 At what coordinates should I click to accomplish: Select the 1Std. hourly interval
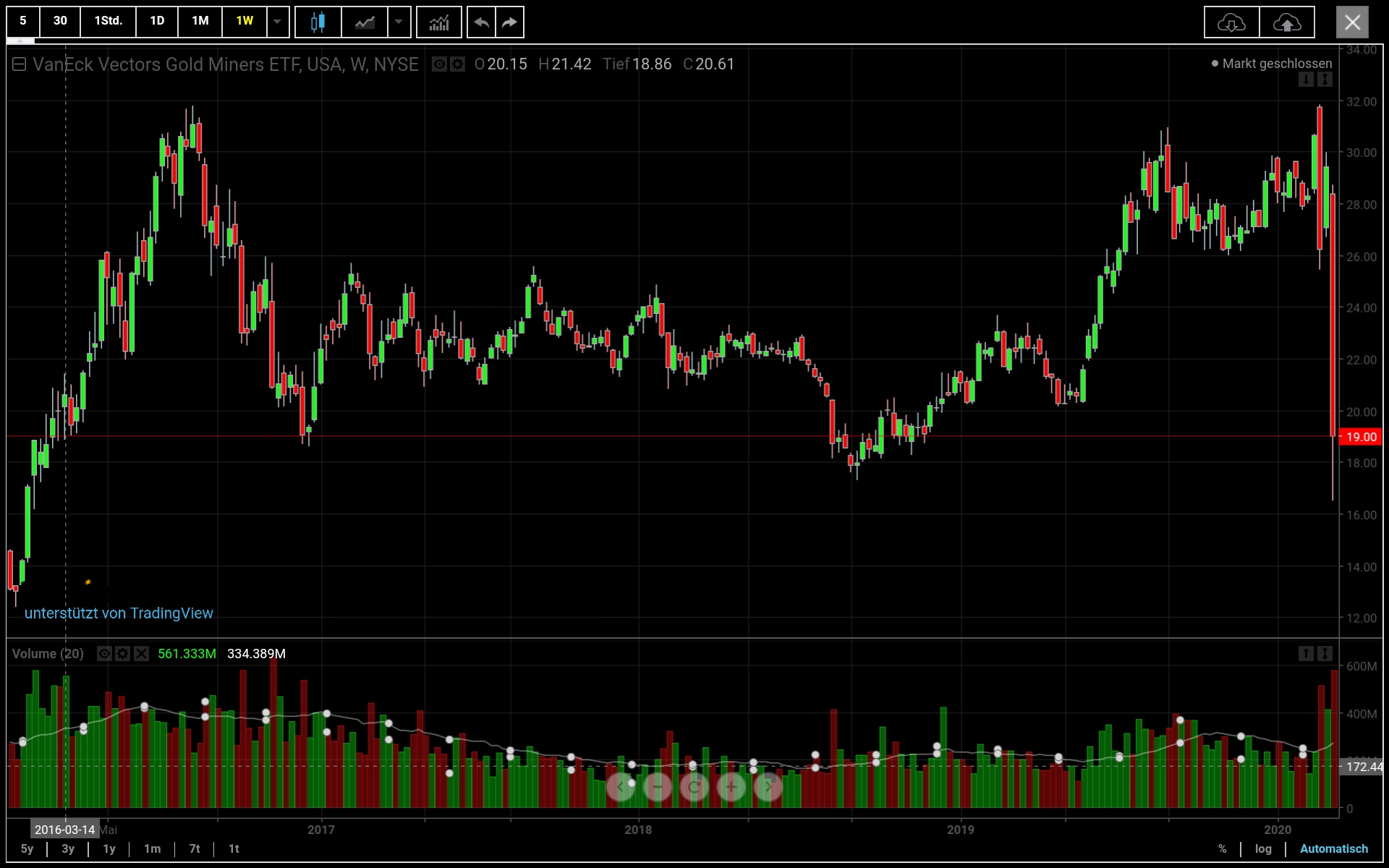109,22
